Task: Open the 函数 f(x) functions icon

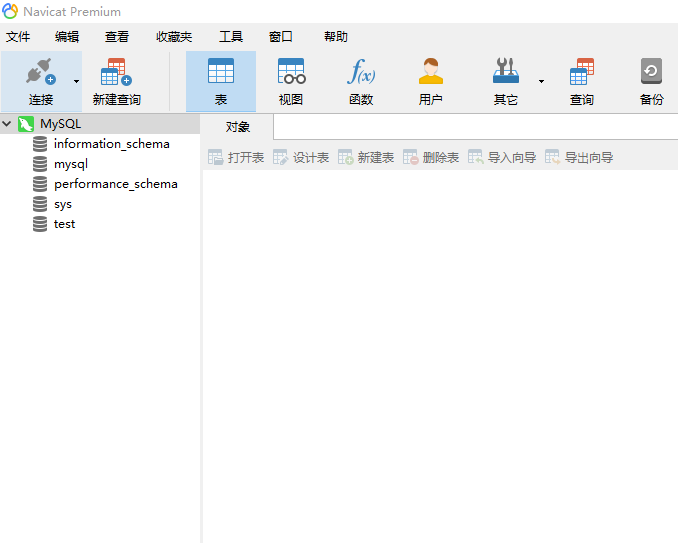Action: pyautogui.click(x=361, y=71)
